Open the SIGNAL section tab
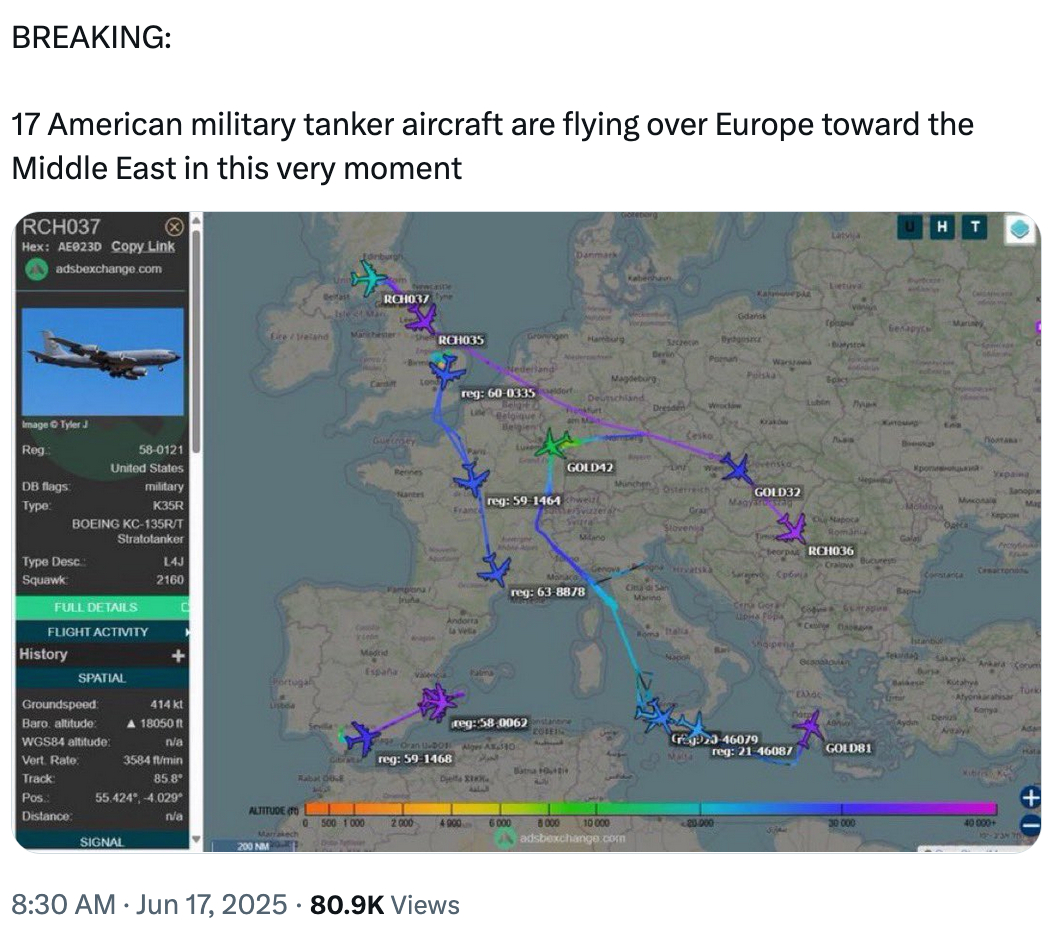Viewport: 1064px width, 942px height. [x=102, y=842]
